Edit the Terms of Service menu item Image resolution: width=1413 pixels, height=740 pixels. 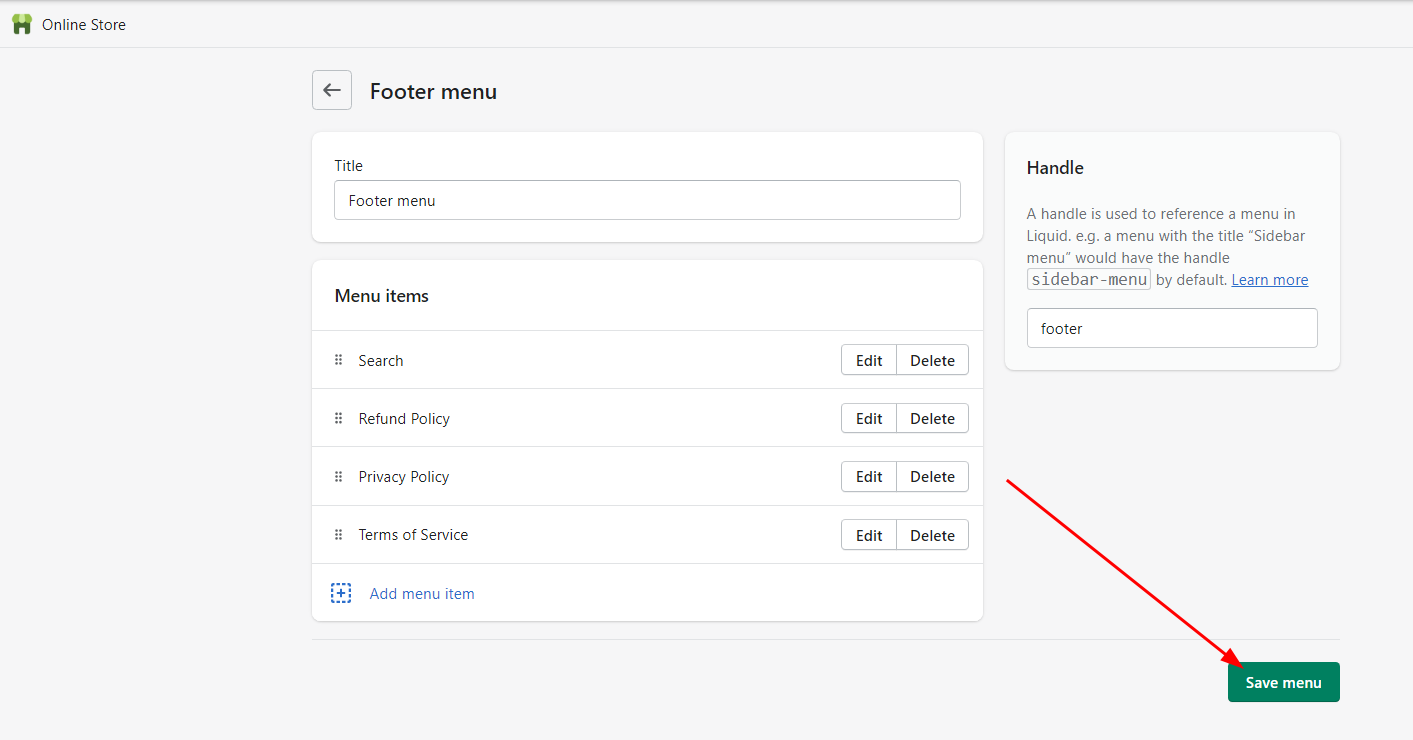pyautogui.click(x=868, y=534)
